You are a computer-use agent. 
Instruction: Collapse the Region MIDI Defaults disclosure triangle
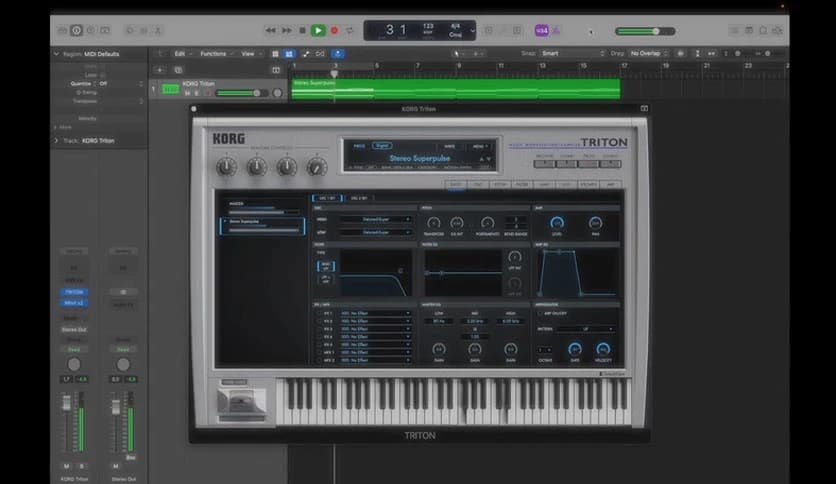(x=57, y=54)
